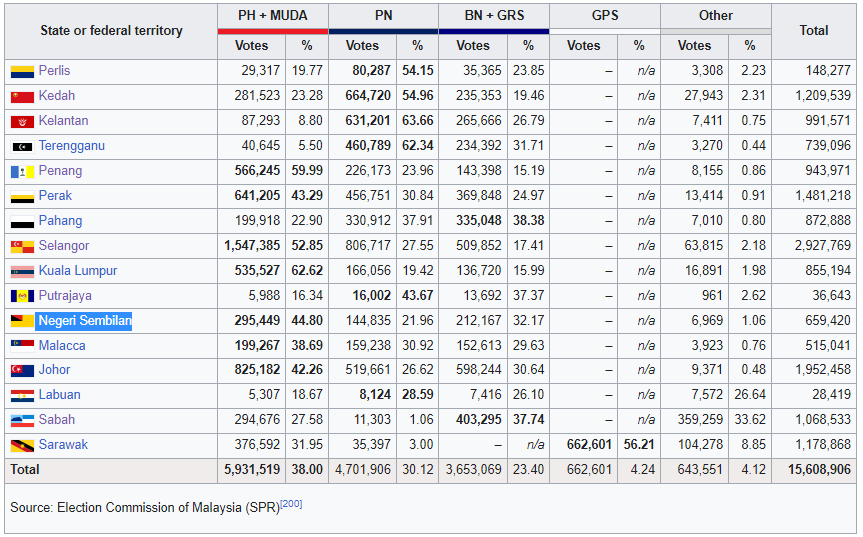This screenshot has width=863, height=537.
Task: Click Kuala Lumpur PH percentage 62.62
Action: pos(307,271)
